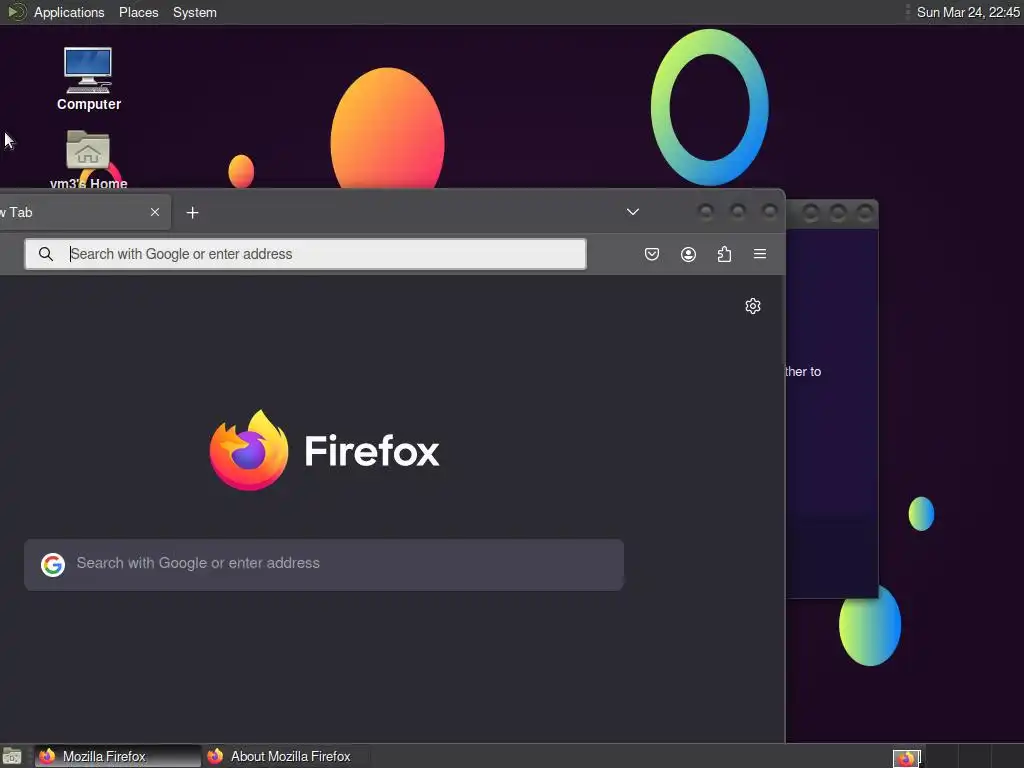1024x768 pixels.
Task: Focus the top address bar field
Action: tap(306, 254)
